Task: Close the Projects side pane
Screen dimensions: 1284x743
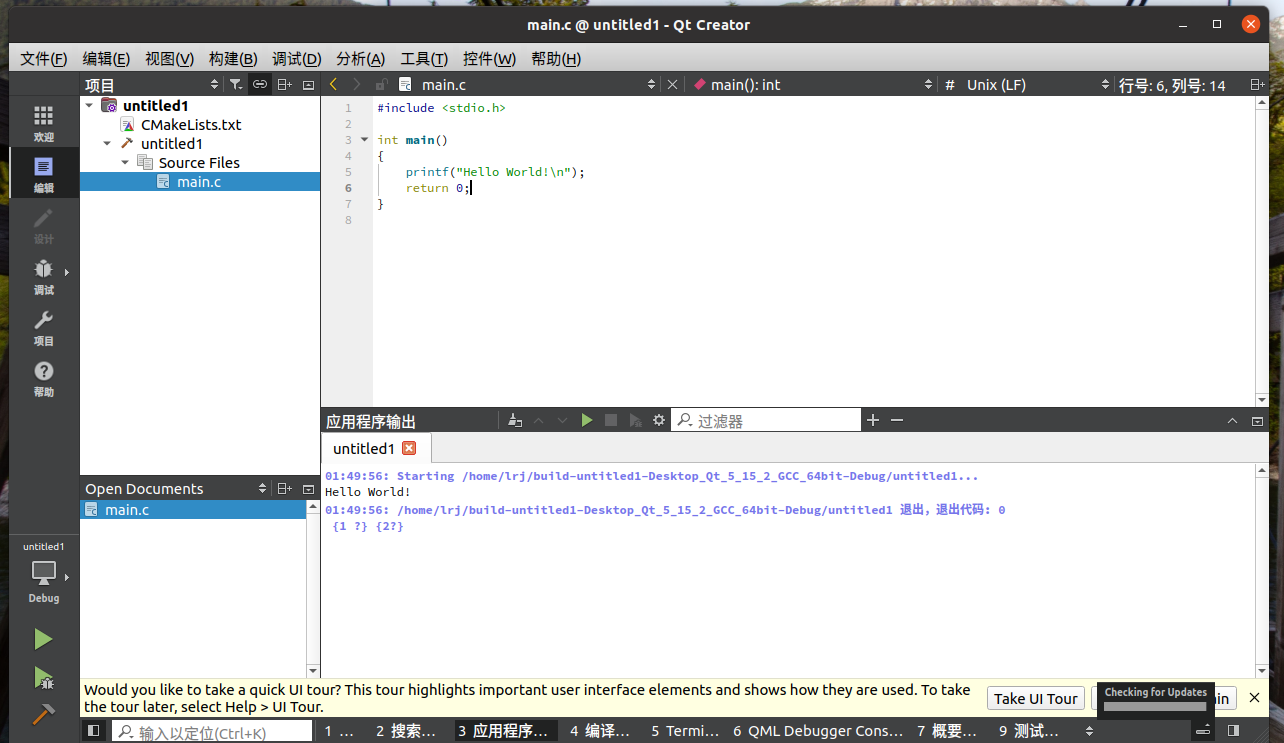Action: pos(308,85)
